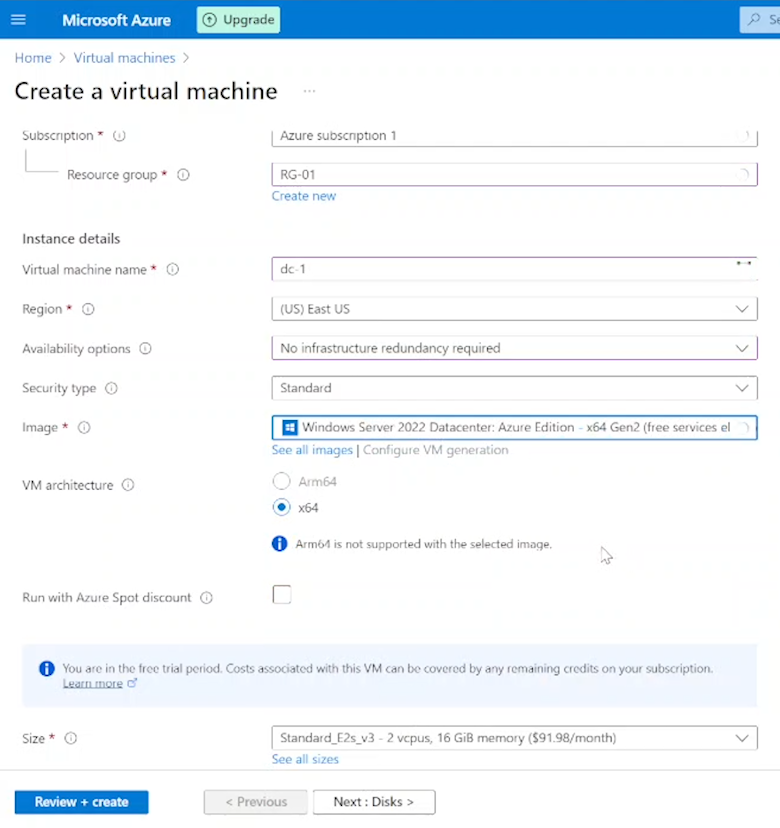Show info tooltip for Virtual machine name

click(173, 270)
